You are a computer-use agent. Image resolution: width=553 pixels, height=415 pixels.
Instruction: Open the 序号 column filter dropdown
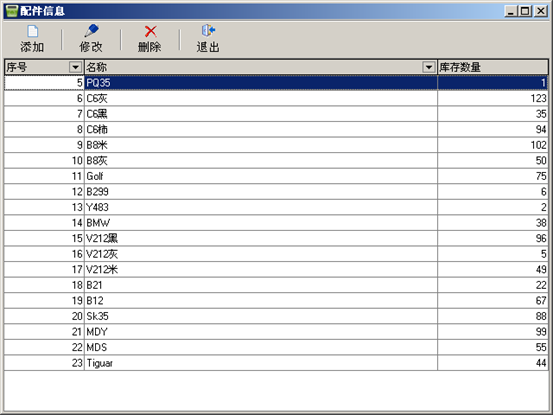tap(75, 67)
